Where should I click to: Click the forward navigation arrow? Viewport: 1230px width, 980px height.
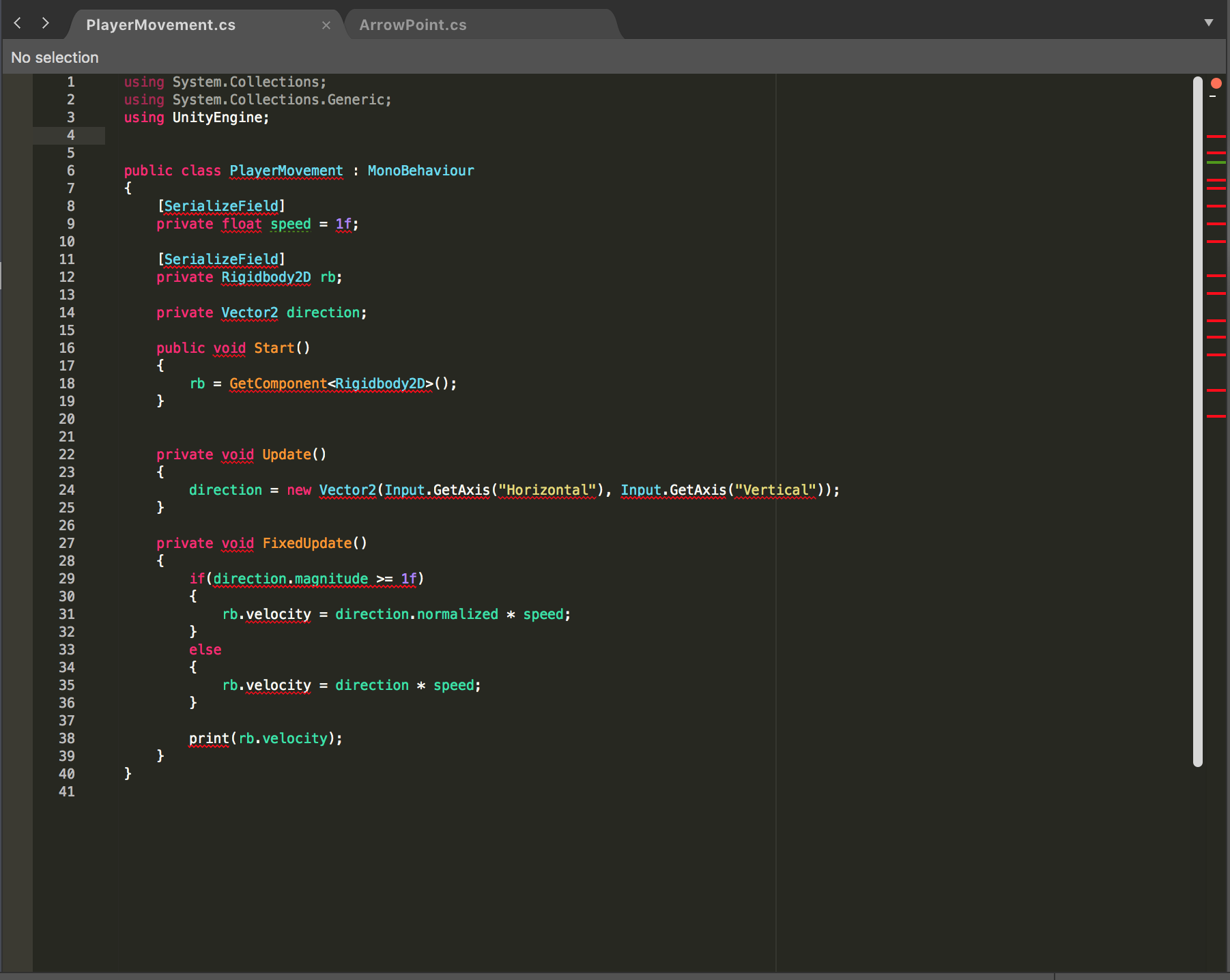45,23
